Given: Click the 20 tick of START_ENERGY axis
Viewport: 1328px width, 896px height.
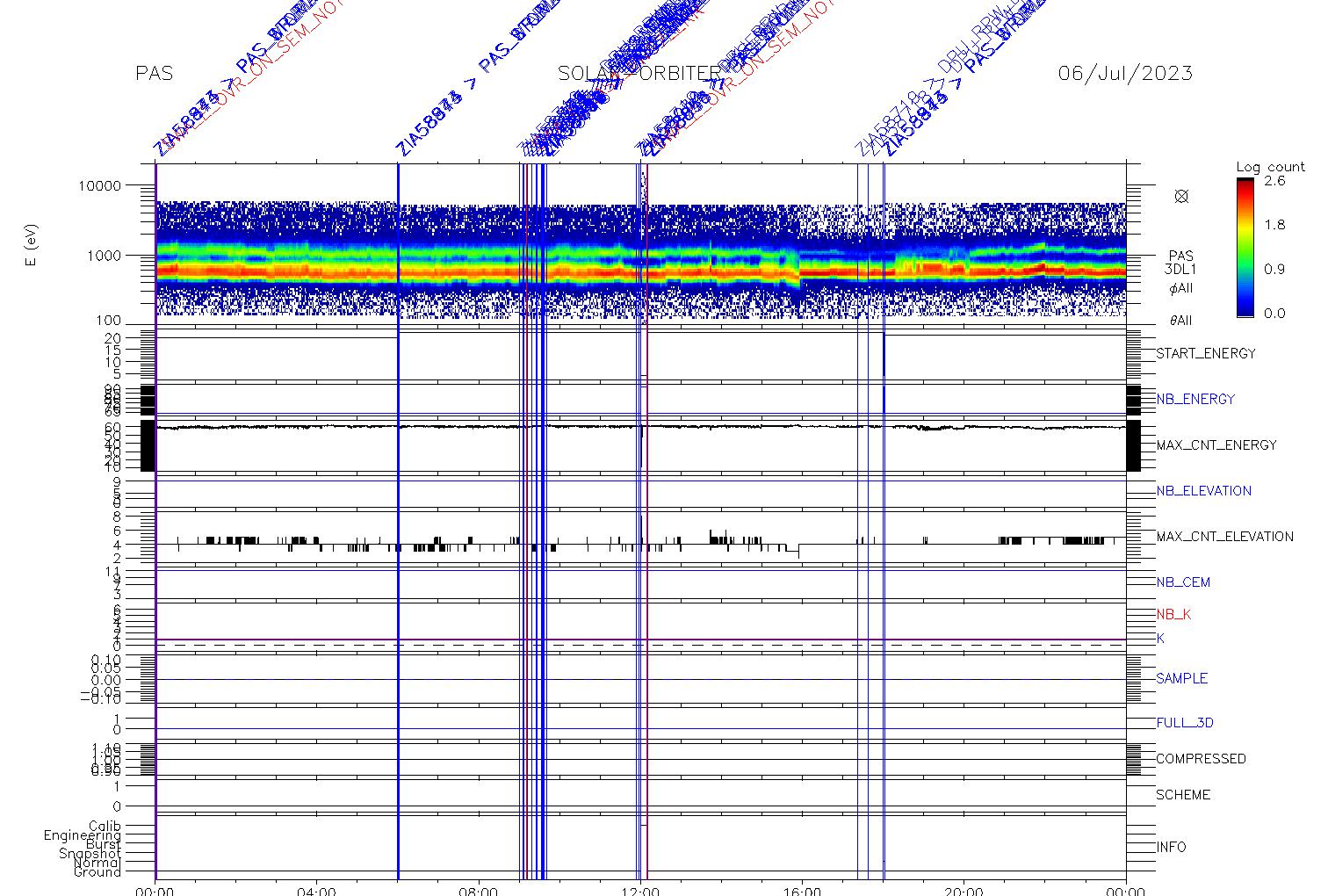Looking at the screenshot, I should [x=112, y=338].
